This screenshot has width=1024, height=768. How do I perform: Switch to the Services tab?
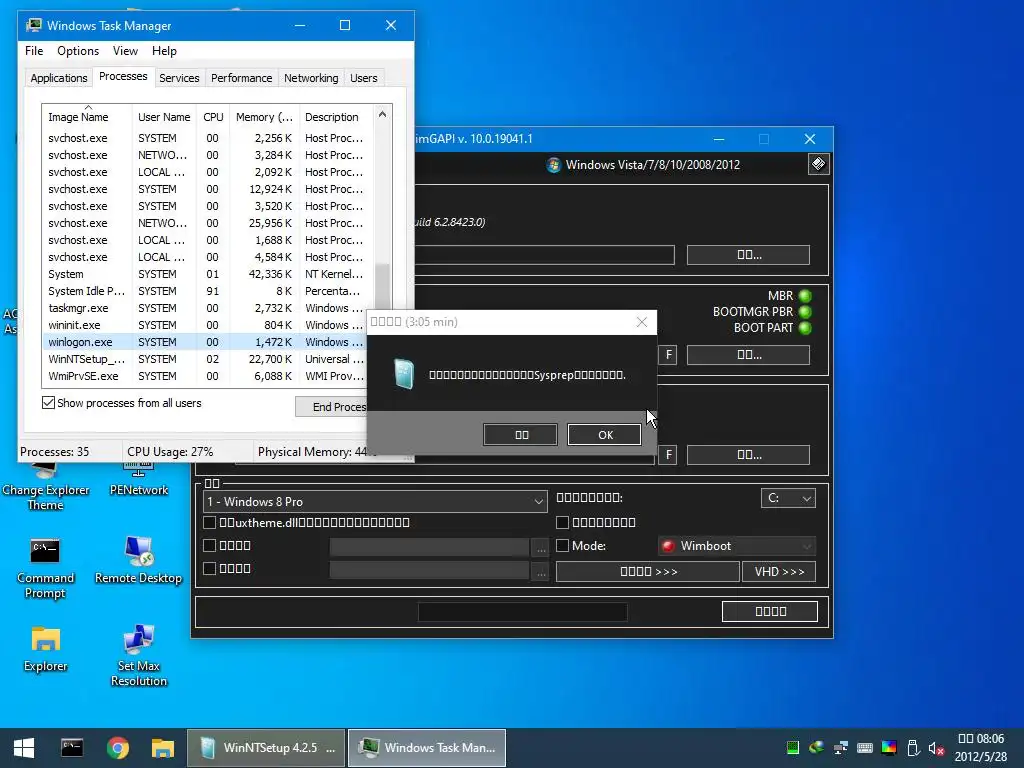179,78
